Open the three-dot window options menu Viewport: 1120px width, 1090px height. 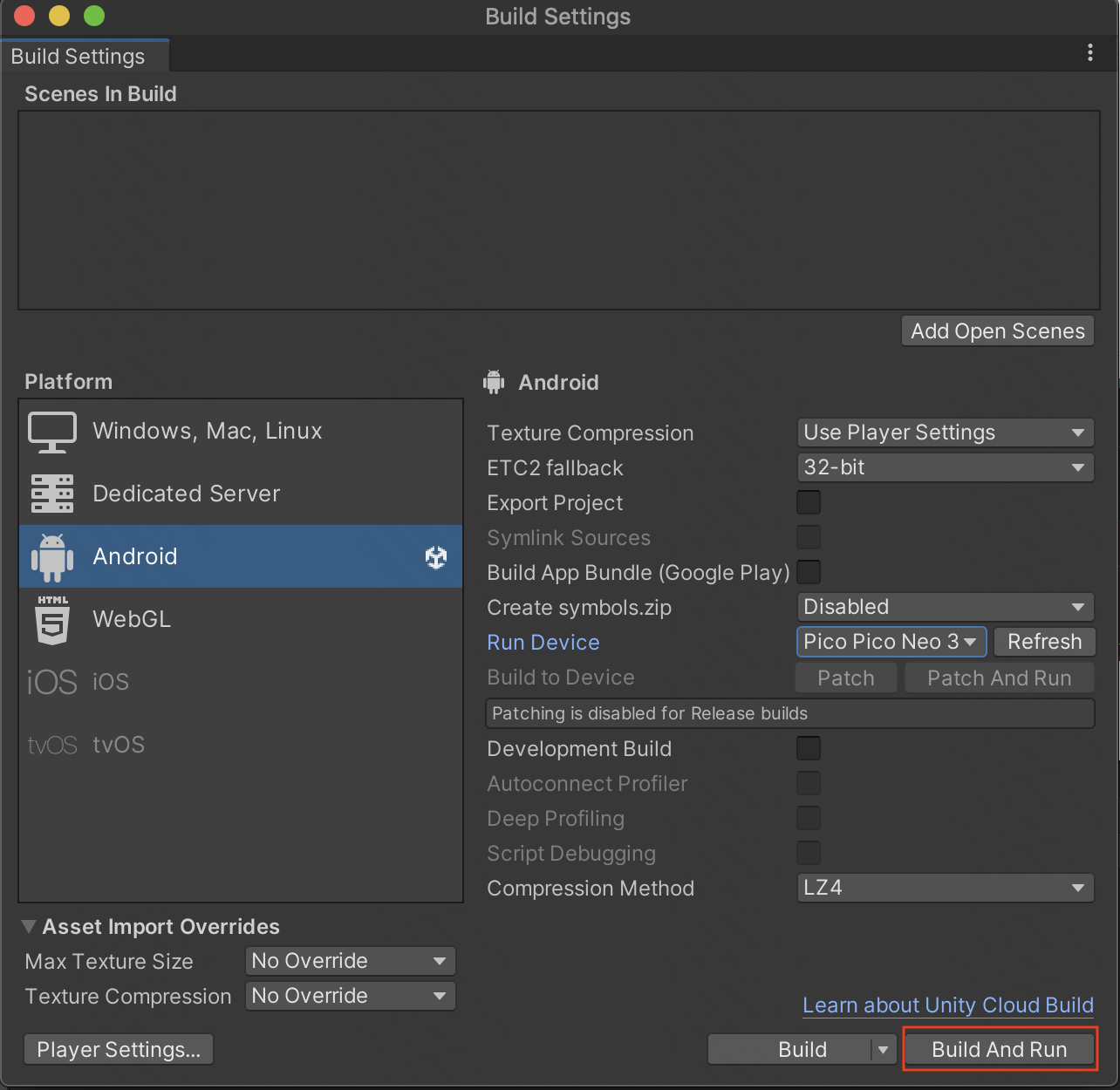pos(1090,53)
